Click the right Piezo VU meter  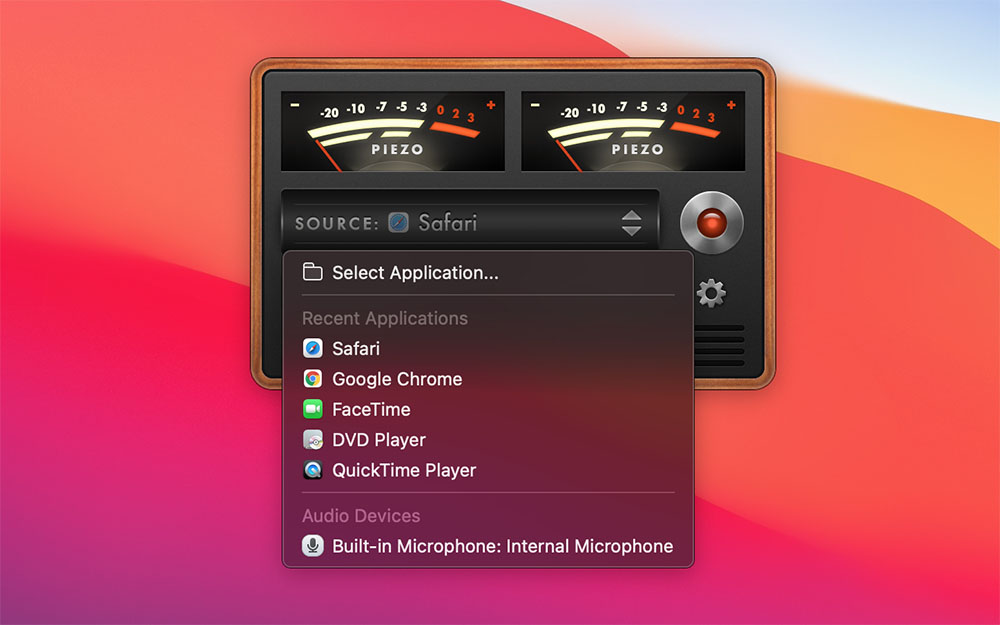click(x=633, y=131)
